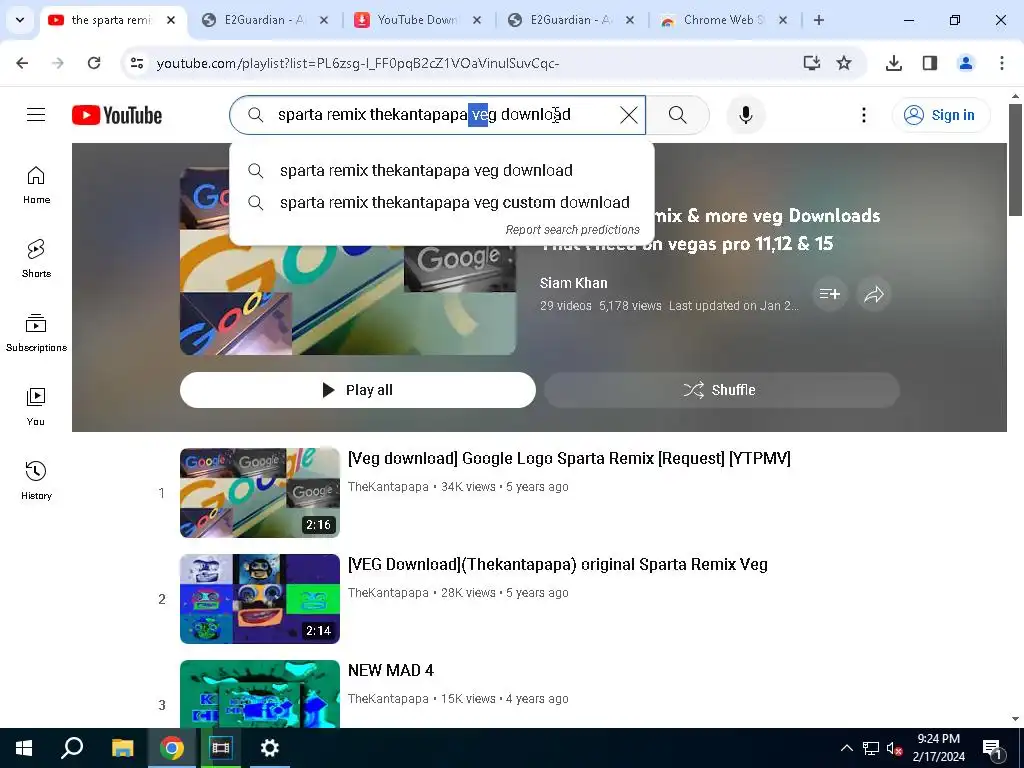Viewport: 1024px width, 768px height.
Task: Close the 'the sparta remix' tab
Action: point(170,20)
